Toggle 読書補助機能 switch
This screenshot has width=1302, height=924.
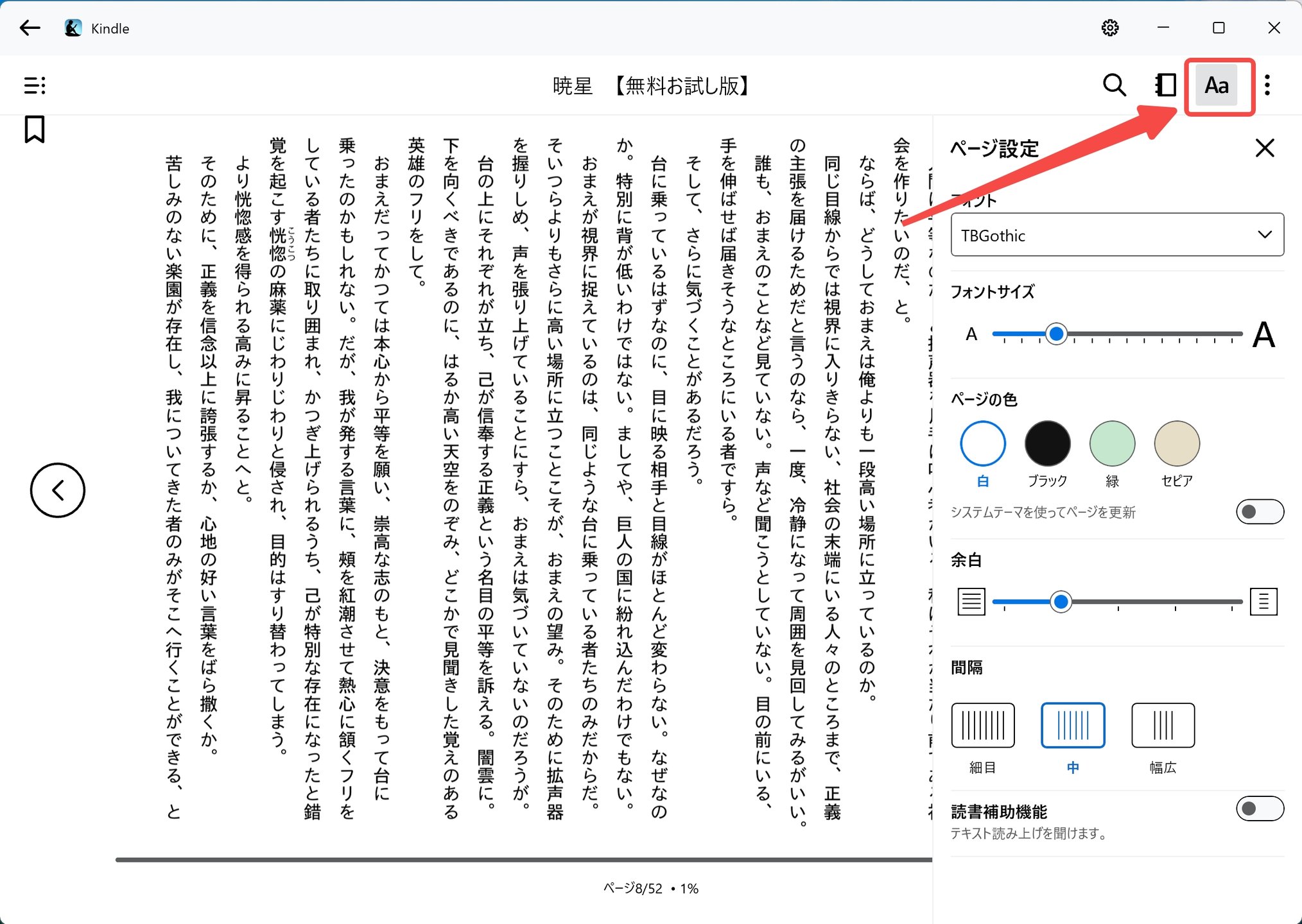pos(1260,809)
